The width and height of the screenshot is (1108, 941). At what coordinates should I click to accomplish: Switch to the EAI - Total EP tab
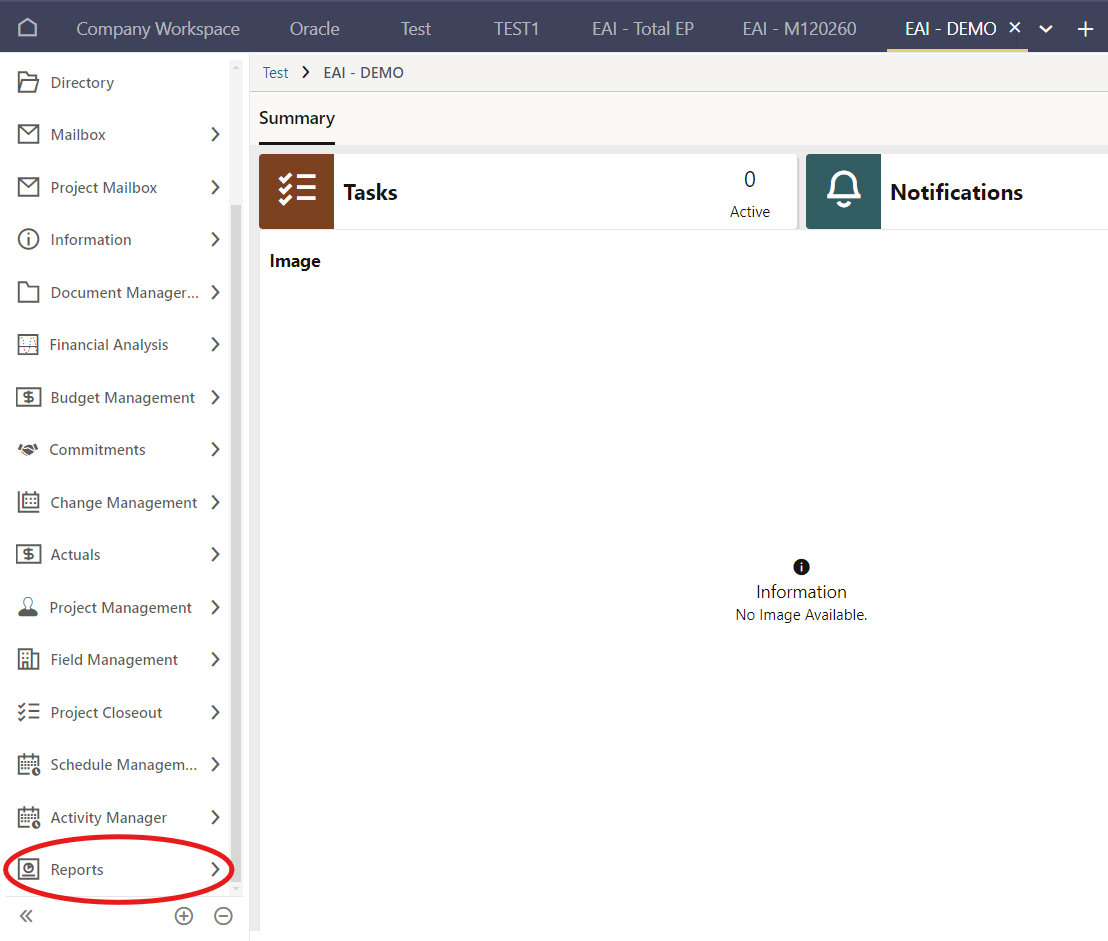(642, 29)
